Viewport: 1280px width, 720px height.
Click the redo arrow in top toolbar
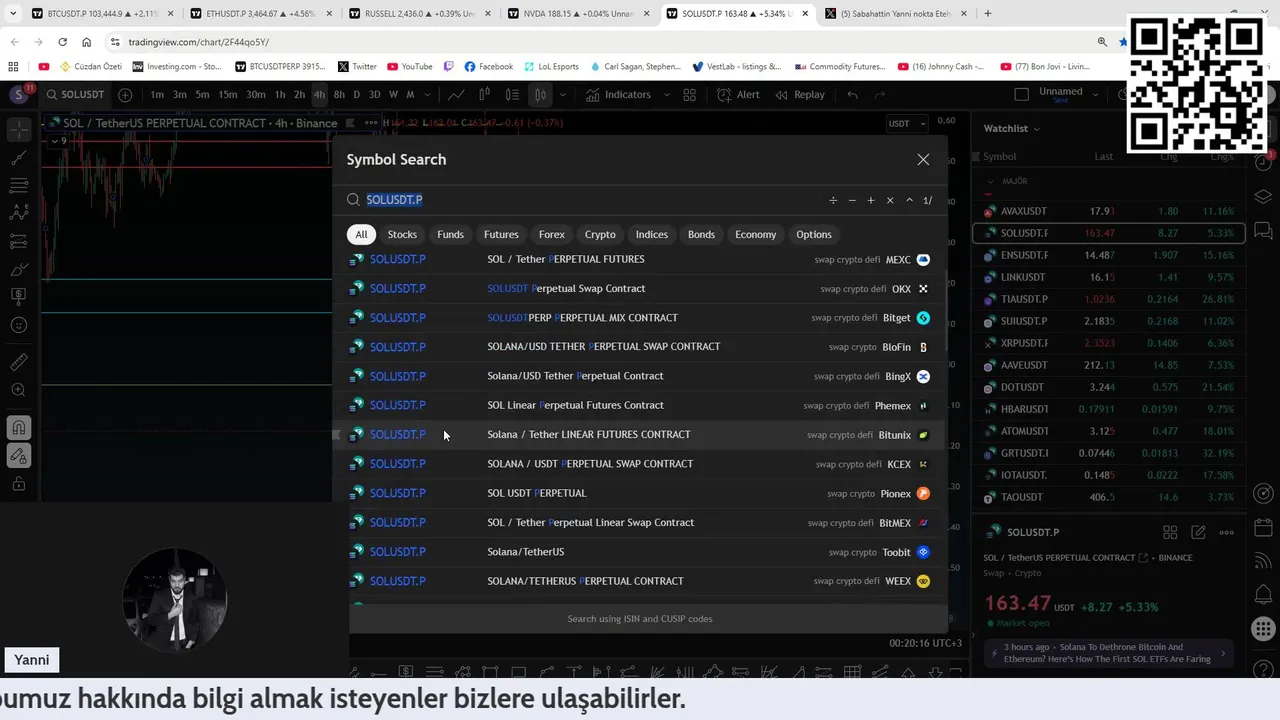click(x=880, y=95)
